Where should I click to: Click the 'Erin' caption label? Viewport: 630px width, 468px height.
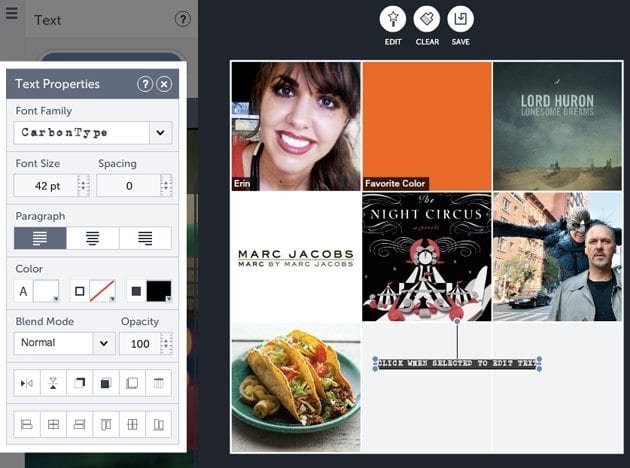coord(242,184)
